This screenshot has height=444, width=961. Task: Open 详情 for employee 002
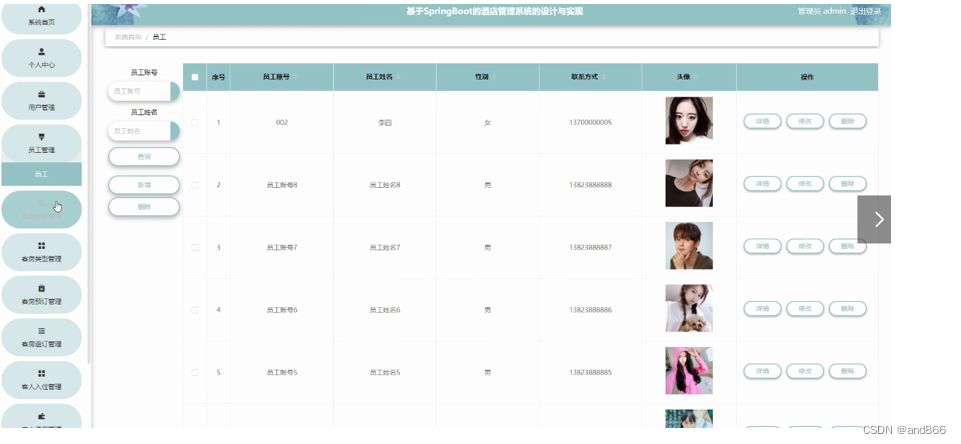pos(762,121)
